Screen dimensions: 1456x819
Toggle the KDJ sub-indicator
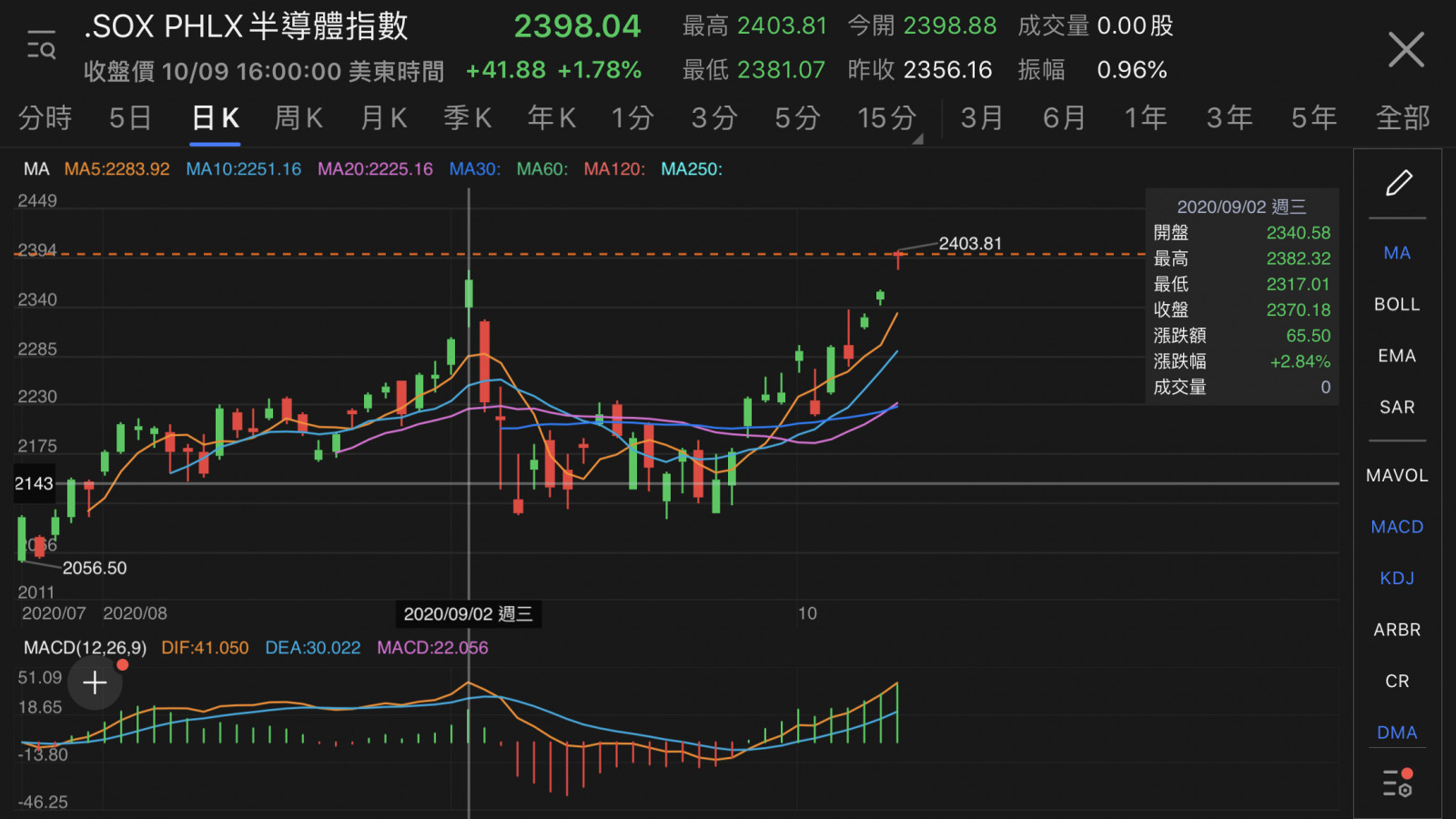pyautogui.click(x=1397, y=578)
